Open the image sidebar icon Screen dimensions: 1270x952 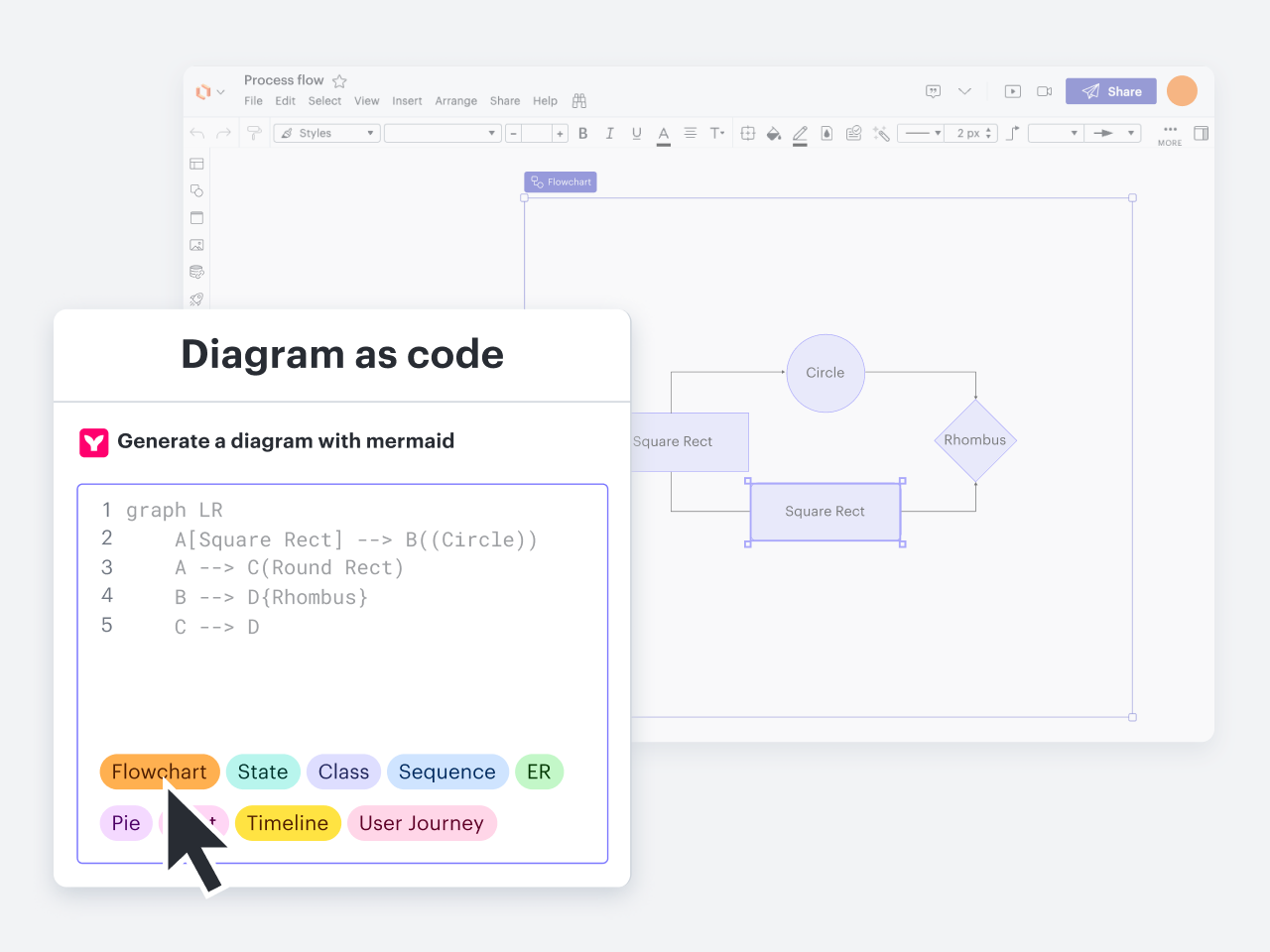[x=196, y=245]
